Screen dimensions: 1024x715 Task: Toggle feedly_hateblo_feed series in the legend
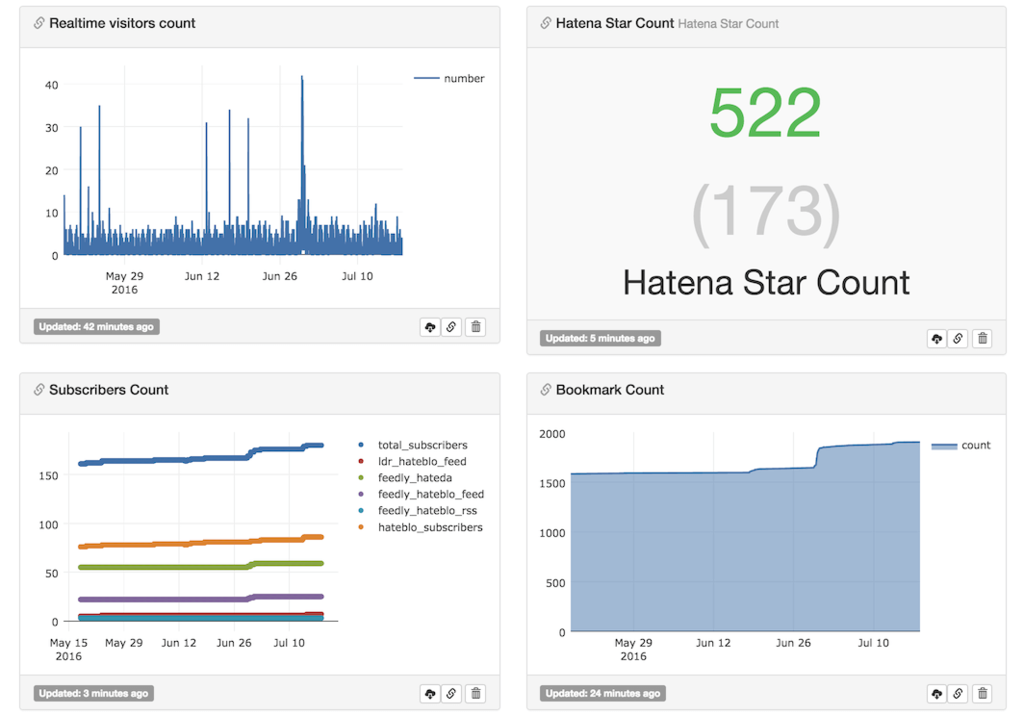point(421,494)
